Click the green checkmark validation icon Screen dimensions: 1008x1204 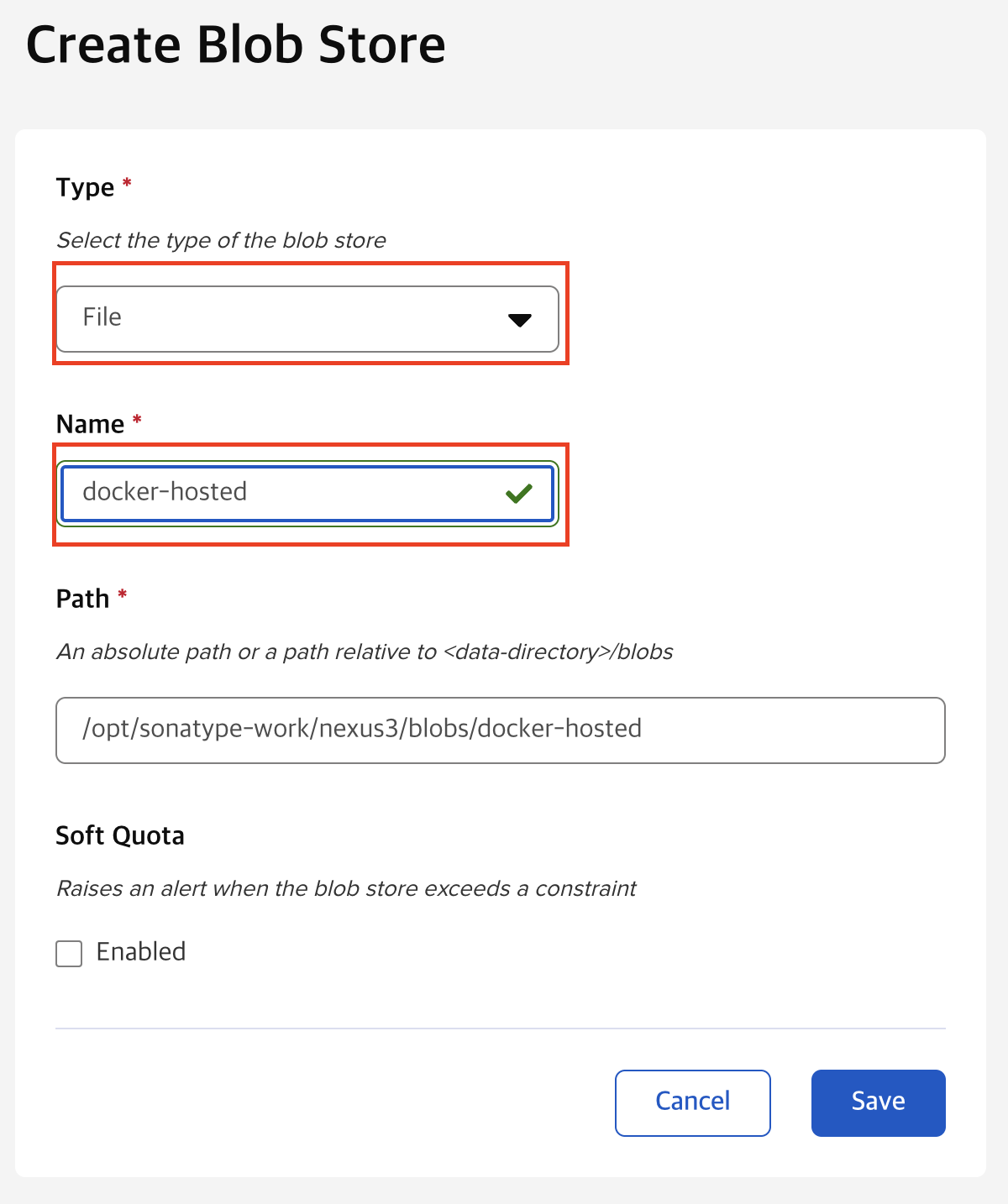[x=519, y=494]
